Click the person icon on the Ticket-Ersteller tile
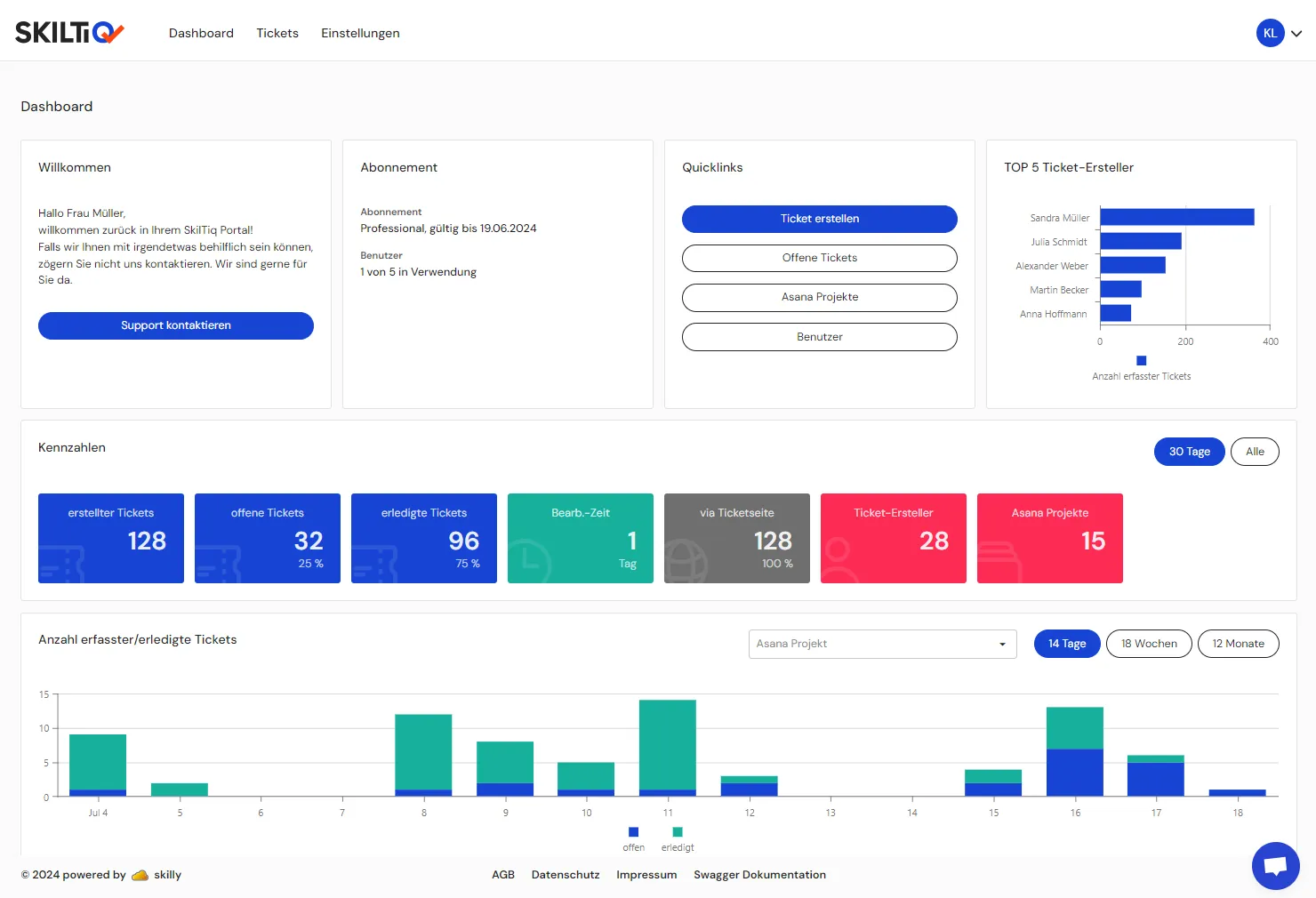Image resolution: width=1316 pixels, height=898 pixels. coord(838,562)
